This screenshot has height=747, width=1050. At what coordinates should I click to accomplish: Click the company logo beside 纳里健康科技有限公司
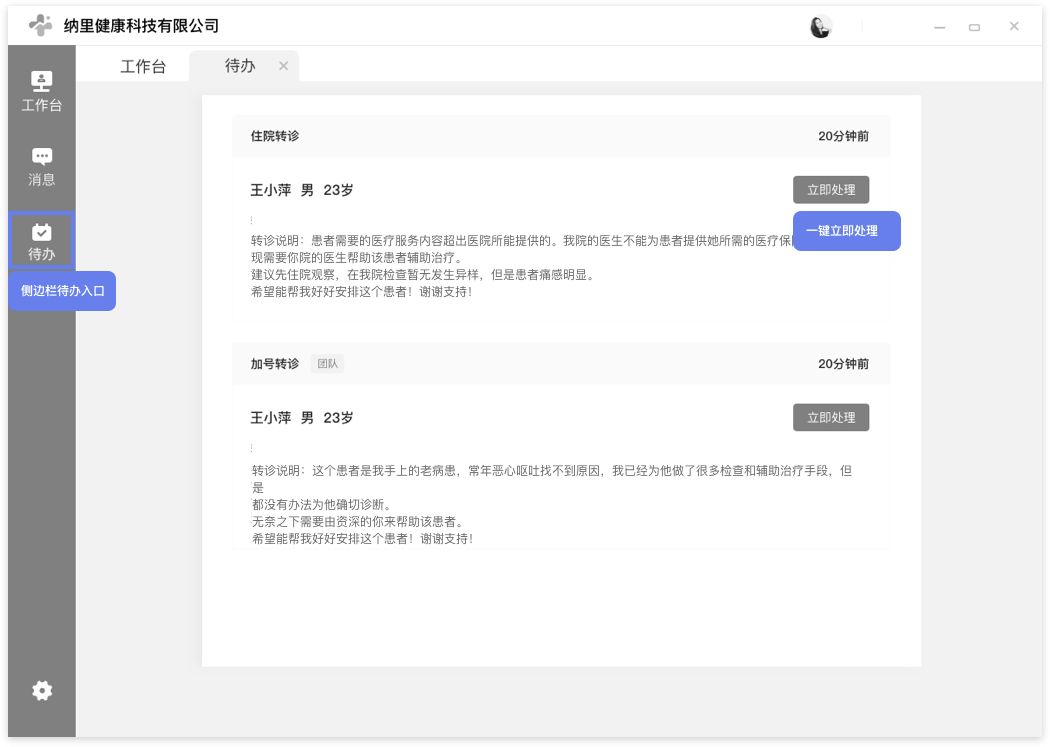pos(40,26)
